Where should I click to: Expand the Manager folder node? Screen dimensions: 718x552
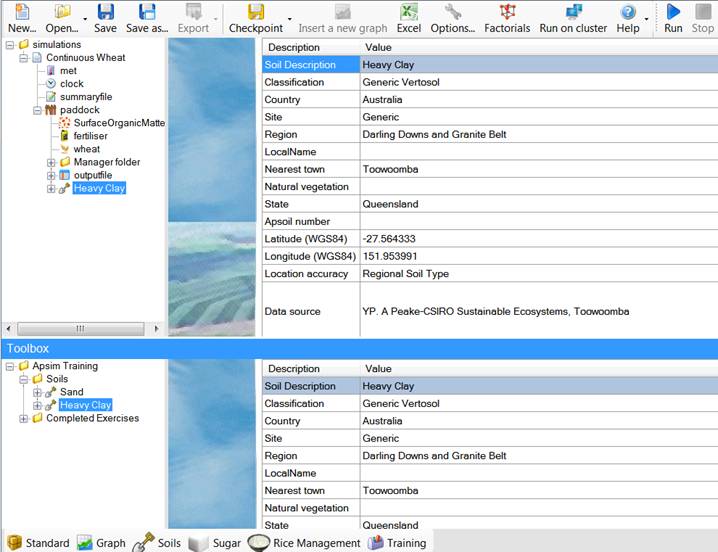tap(51, 162)
